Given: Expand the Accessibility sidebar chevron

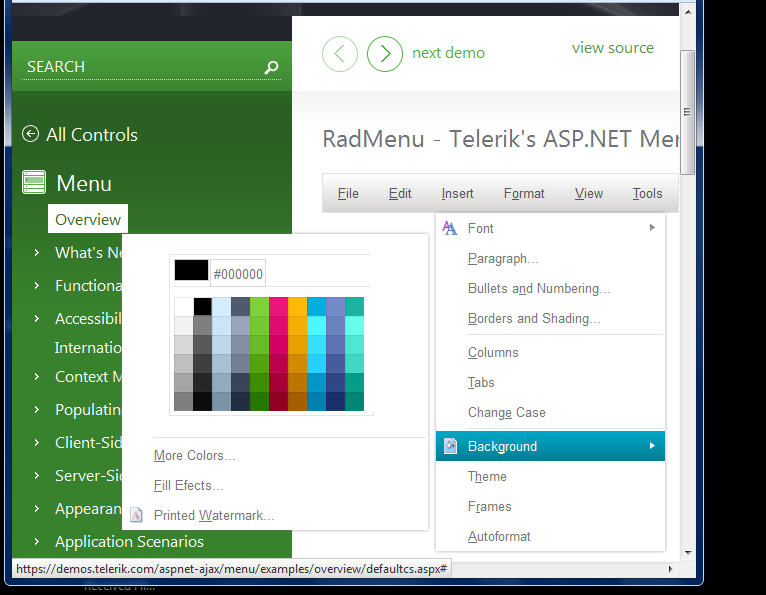Looking at the screenshot, I should click(37, 319).
